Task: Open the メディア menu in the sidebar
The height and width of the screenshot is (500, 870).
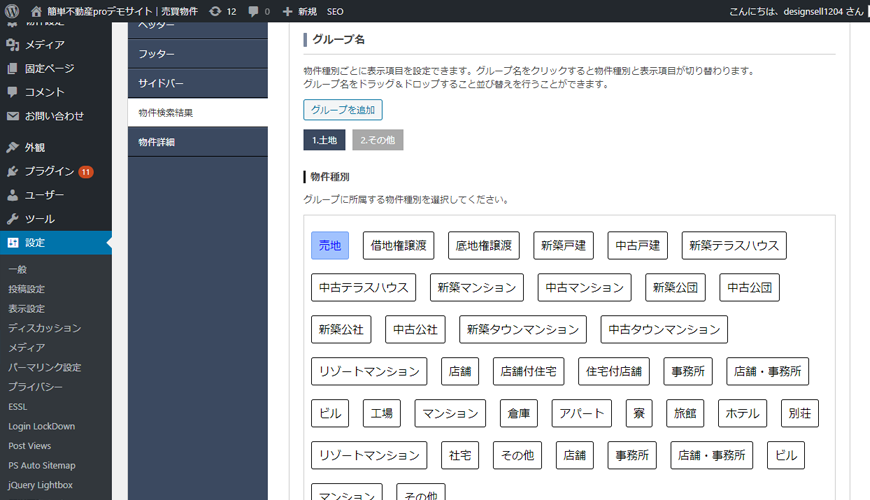Action: [x=44, y=45]
